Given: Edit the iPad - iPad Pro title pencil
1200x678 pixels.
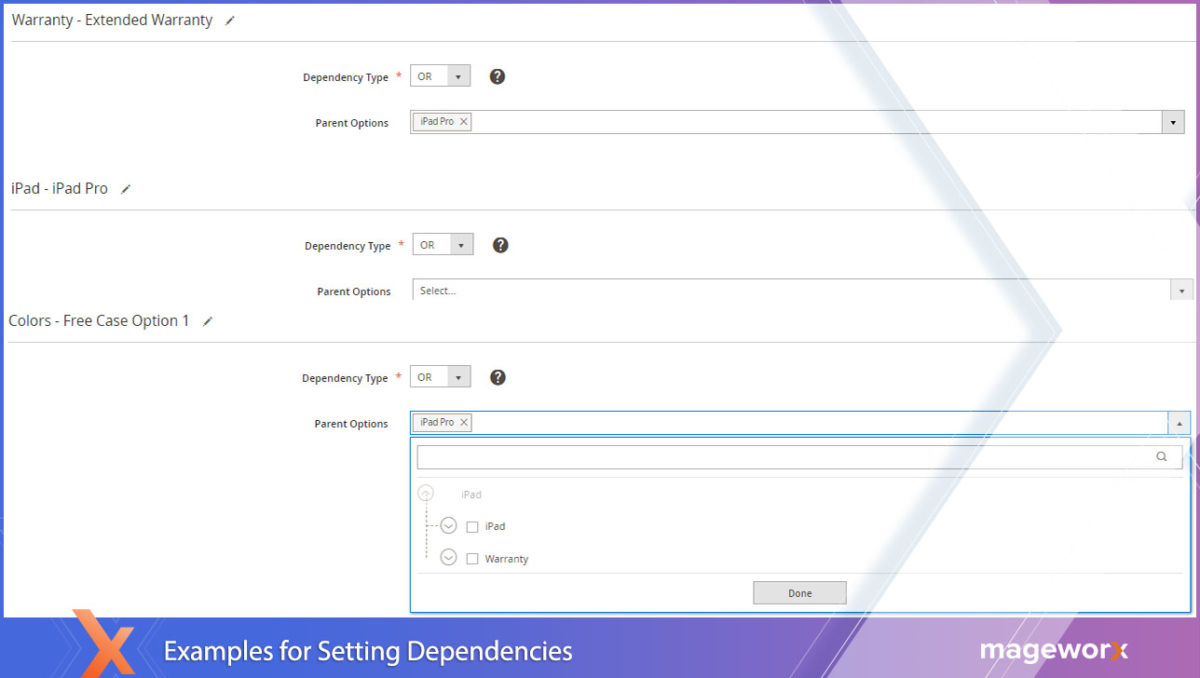Looking at the screenshot, I should [x=125, y=189].
